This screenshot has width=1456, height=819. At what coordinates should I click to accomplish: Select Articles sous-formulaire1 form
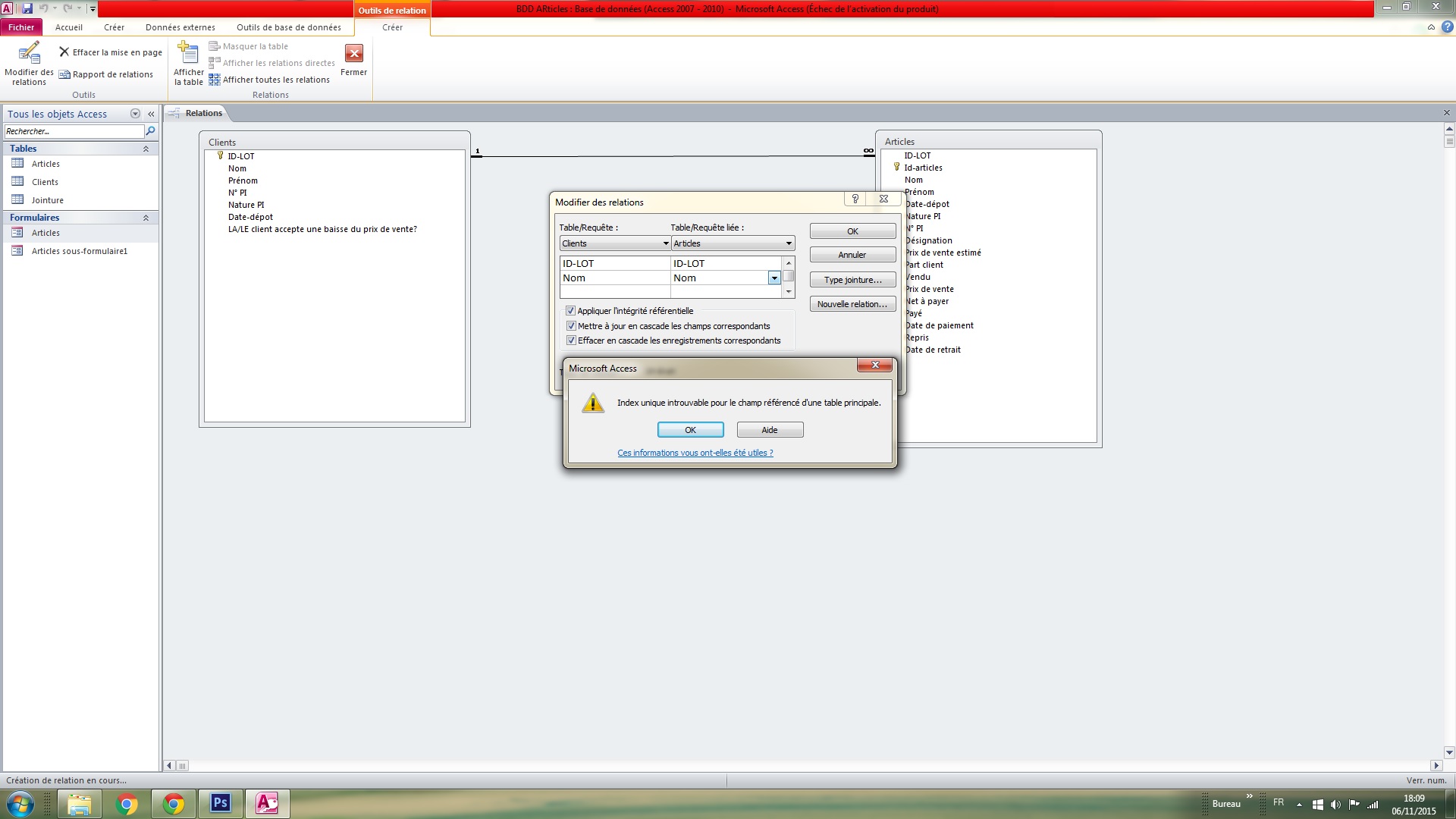pyautogui.click(x=80, y=251)
